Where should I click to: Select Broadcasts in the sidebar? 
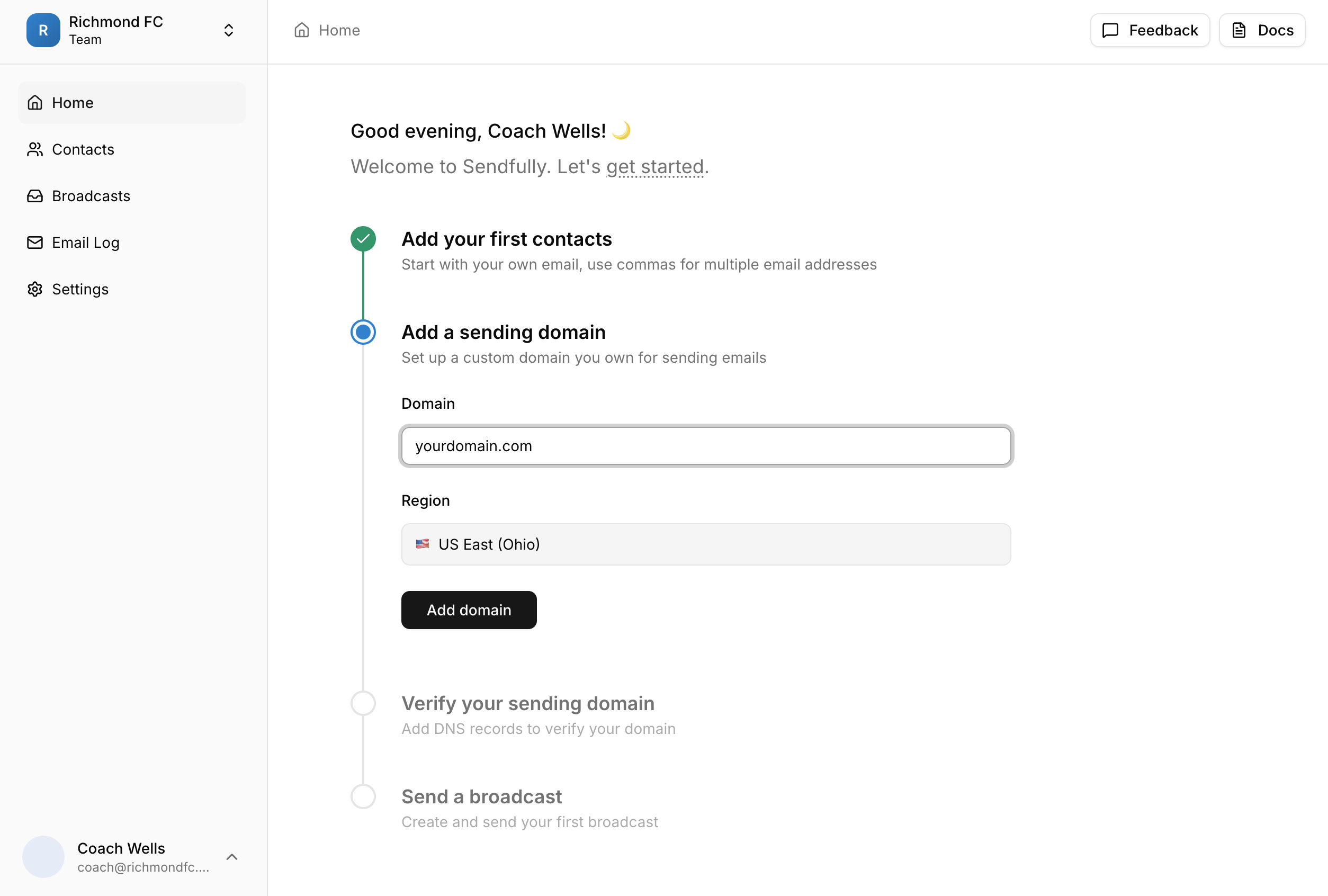coord(91,195)
